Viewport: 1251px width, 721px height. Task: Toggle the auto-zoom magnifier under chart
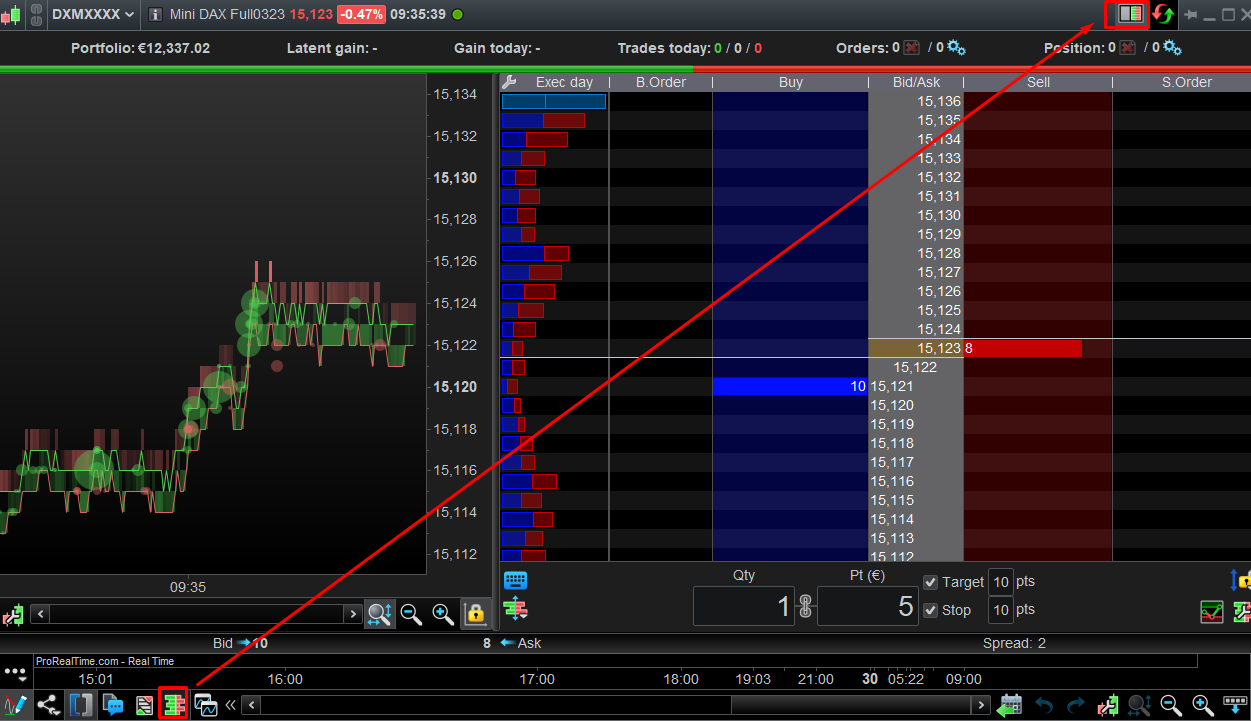coord(379,614)
